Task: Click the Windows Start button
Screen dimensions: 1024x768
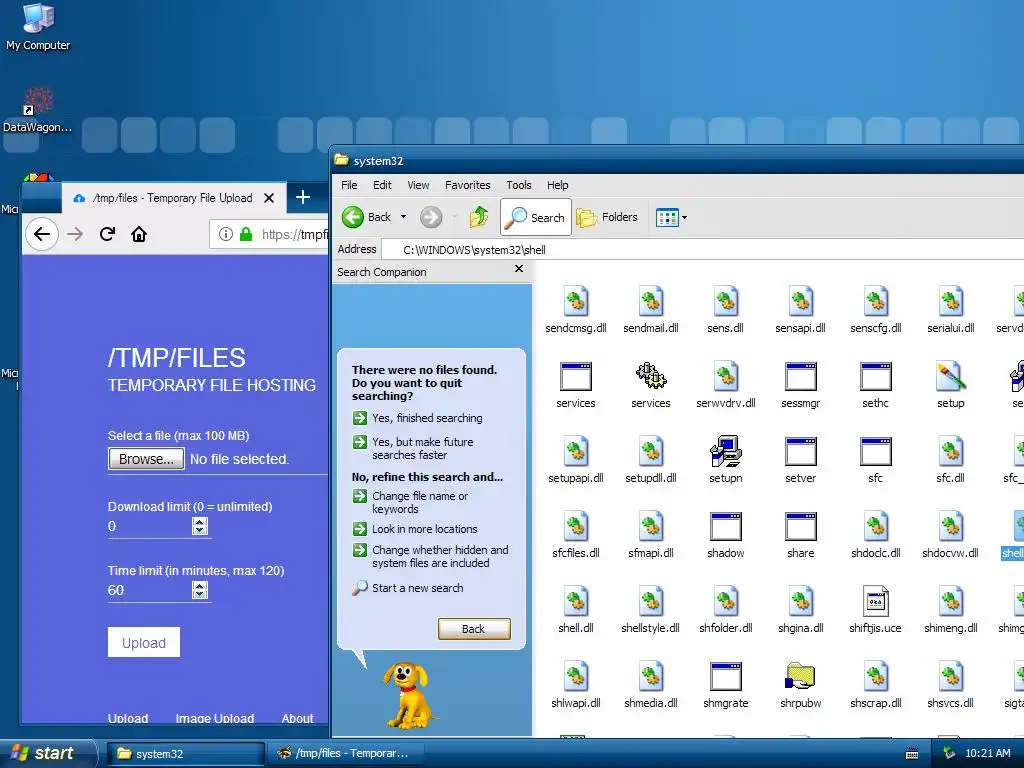Action: pyautogui.click(x=47, y=753)
